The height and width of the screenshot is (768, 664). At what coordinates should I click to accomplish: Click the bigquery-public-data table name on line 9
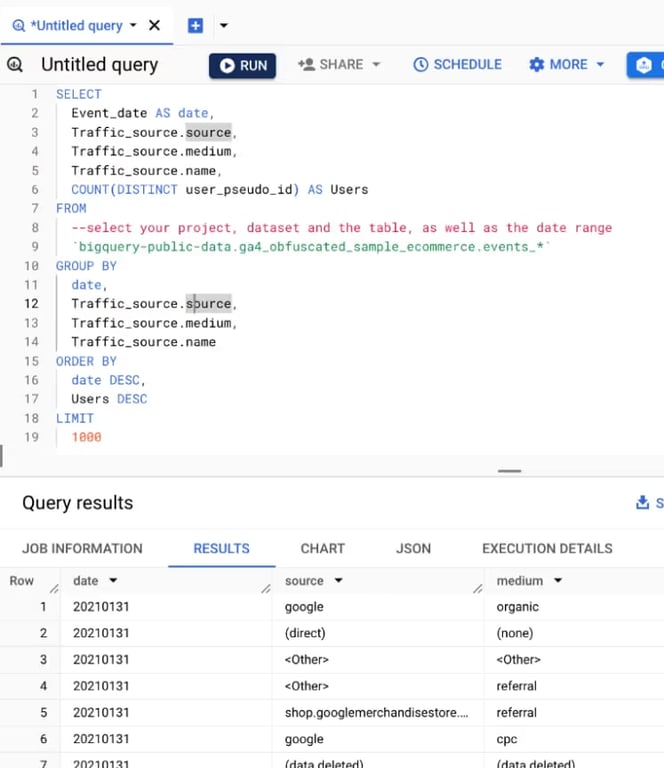pyautogui.click(x=311, y=247)
